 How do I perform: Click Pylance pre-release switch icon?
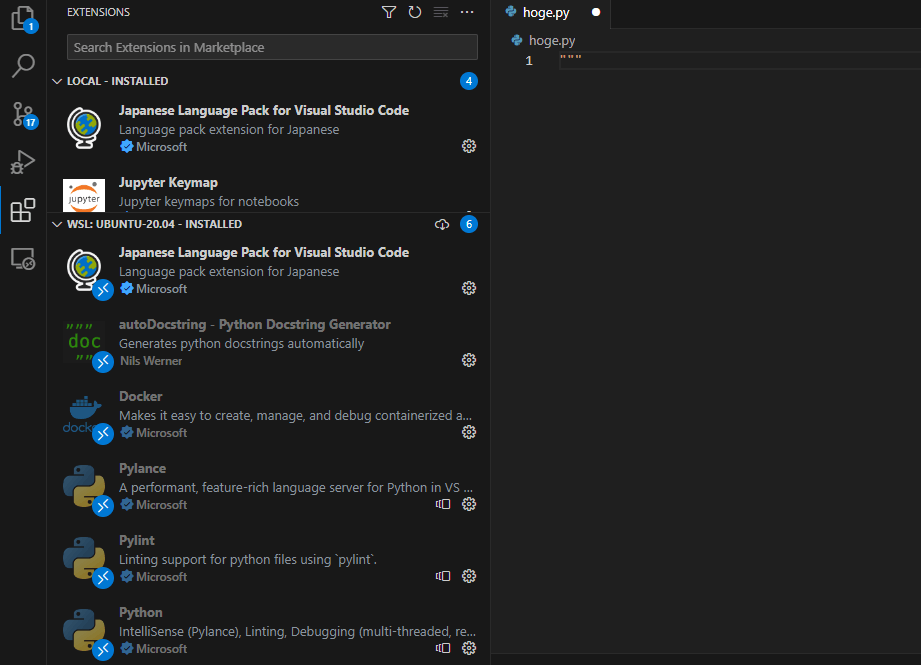(x=443, y=504)
